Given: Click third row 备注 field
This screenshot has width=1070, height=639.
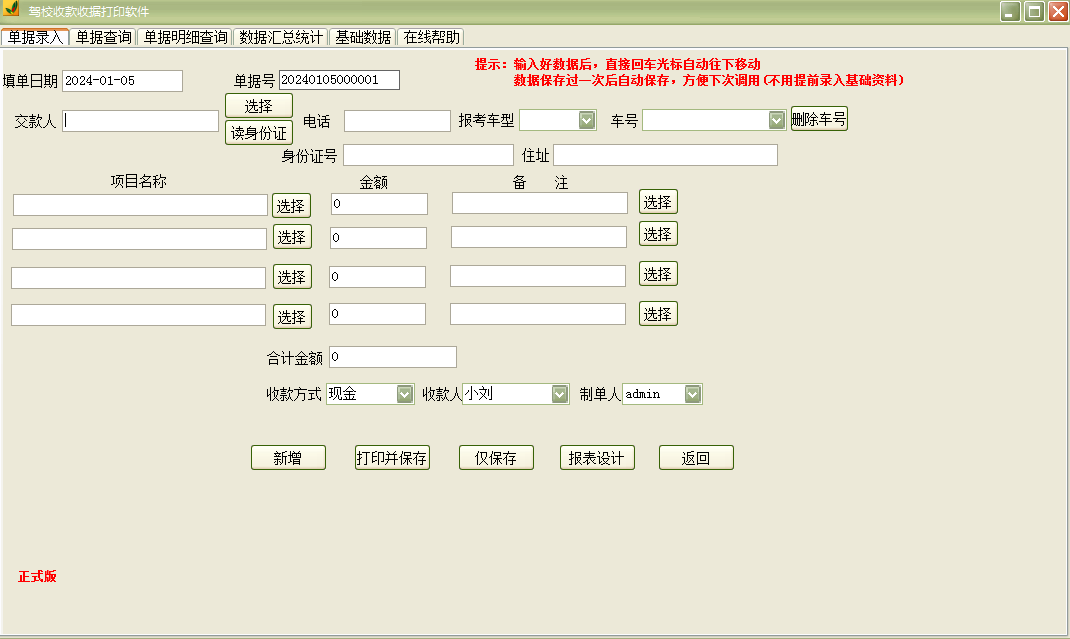Looking at the screenshot, I should (538, 276).
